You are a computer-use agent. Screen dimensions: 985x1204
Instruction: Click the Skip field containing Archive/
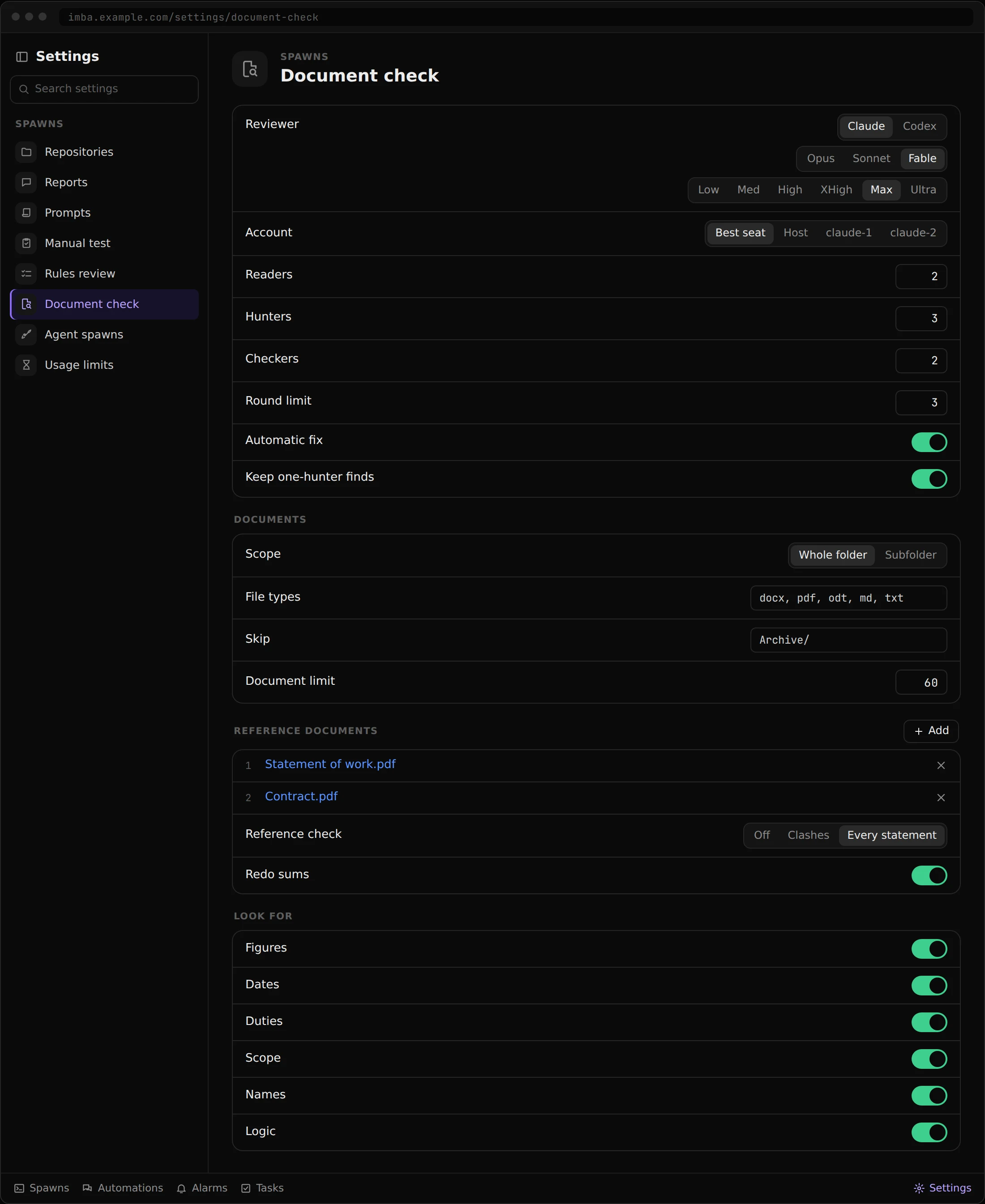(x=848, y=640)
